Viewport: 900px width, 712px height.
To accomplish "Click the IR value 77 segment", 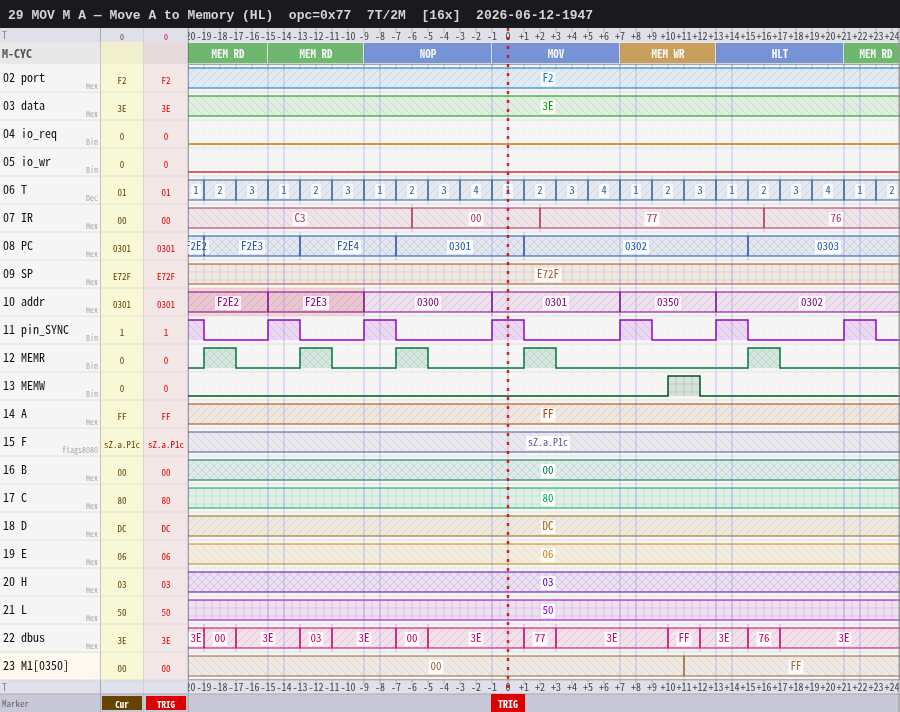I will click(651, 218).
